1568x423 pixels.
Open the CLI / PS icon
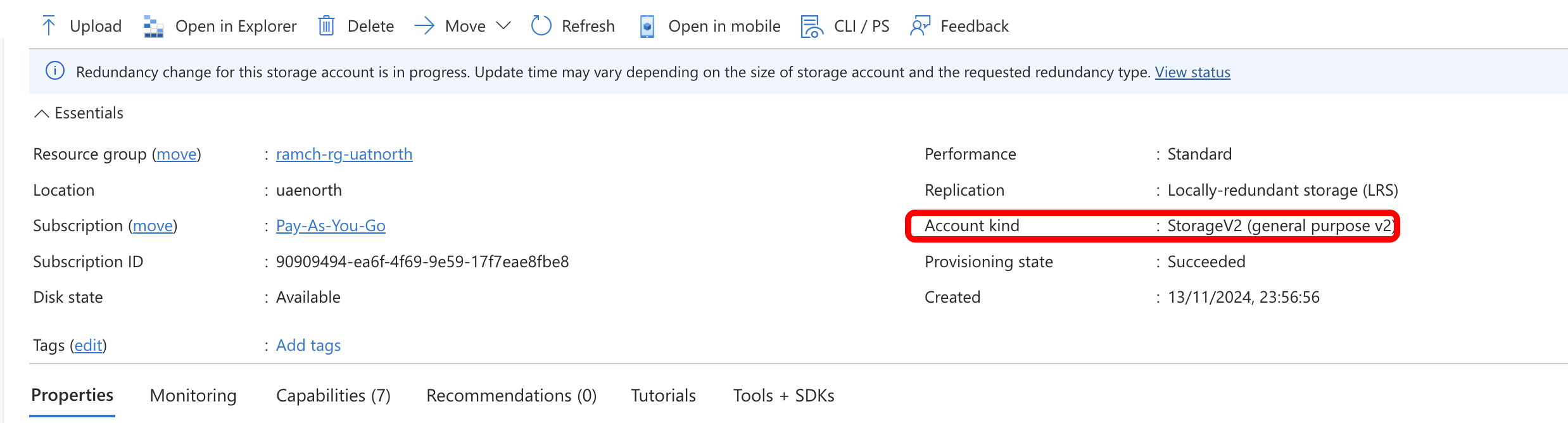[x=812, y=26]
